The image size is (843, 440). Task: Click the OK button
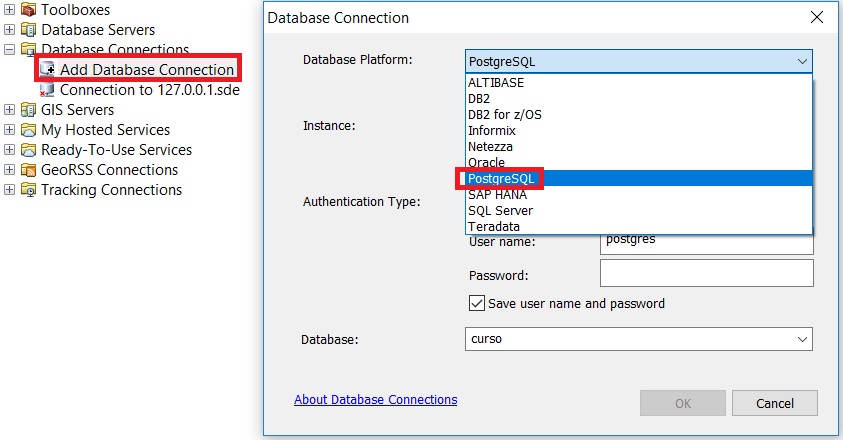coord(683,403)
